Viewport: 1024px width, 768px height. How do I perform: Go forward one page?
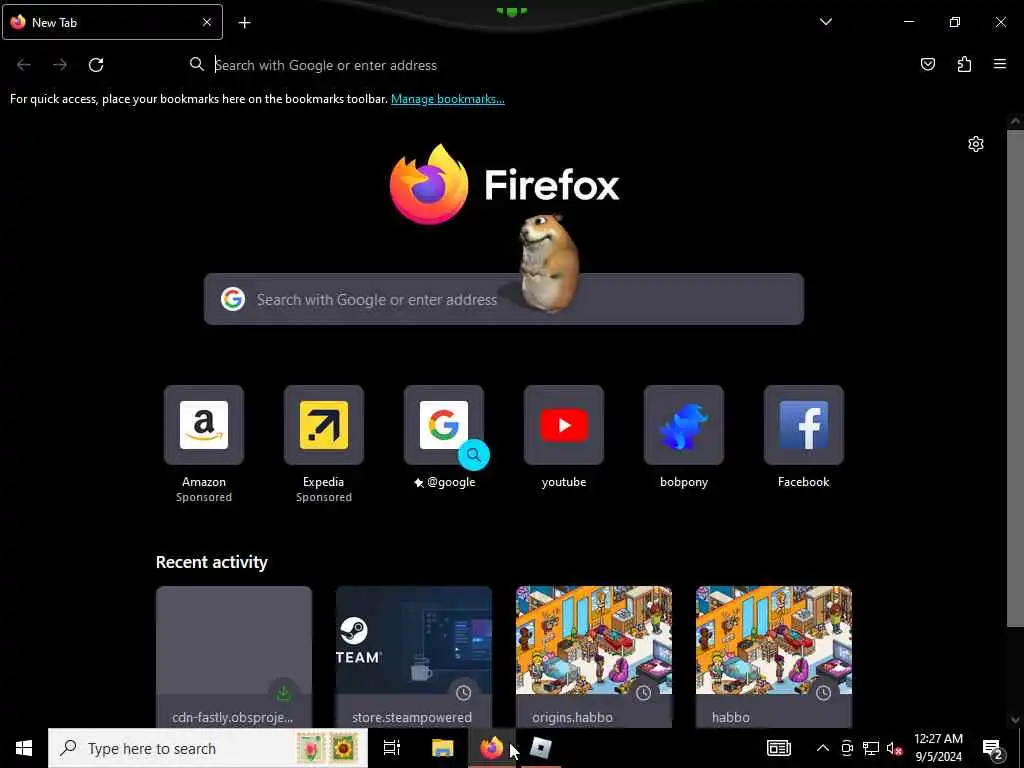pos(60,65)
